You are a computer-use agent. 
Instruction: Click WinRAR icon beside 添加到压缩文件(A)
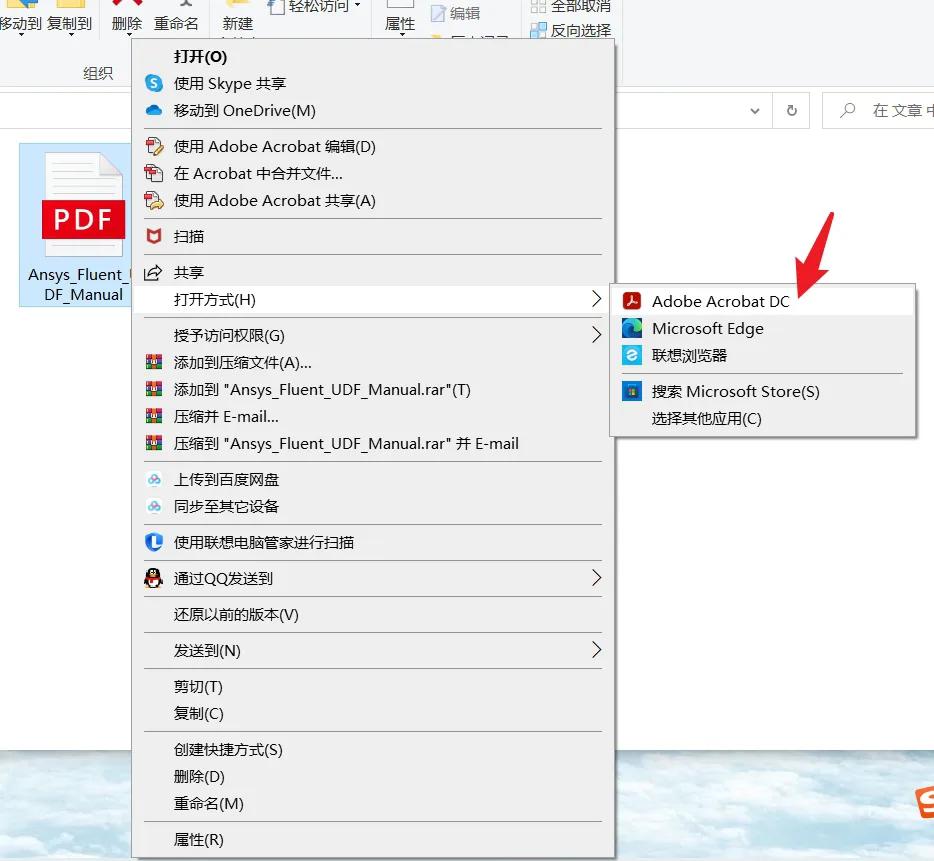pyautogui.click(x=154, y=362)
